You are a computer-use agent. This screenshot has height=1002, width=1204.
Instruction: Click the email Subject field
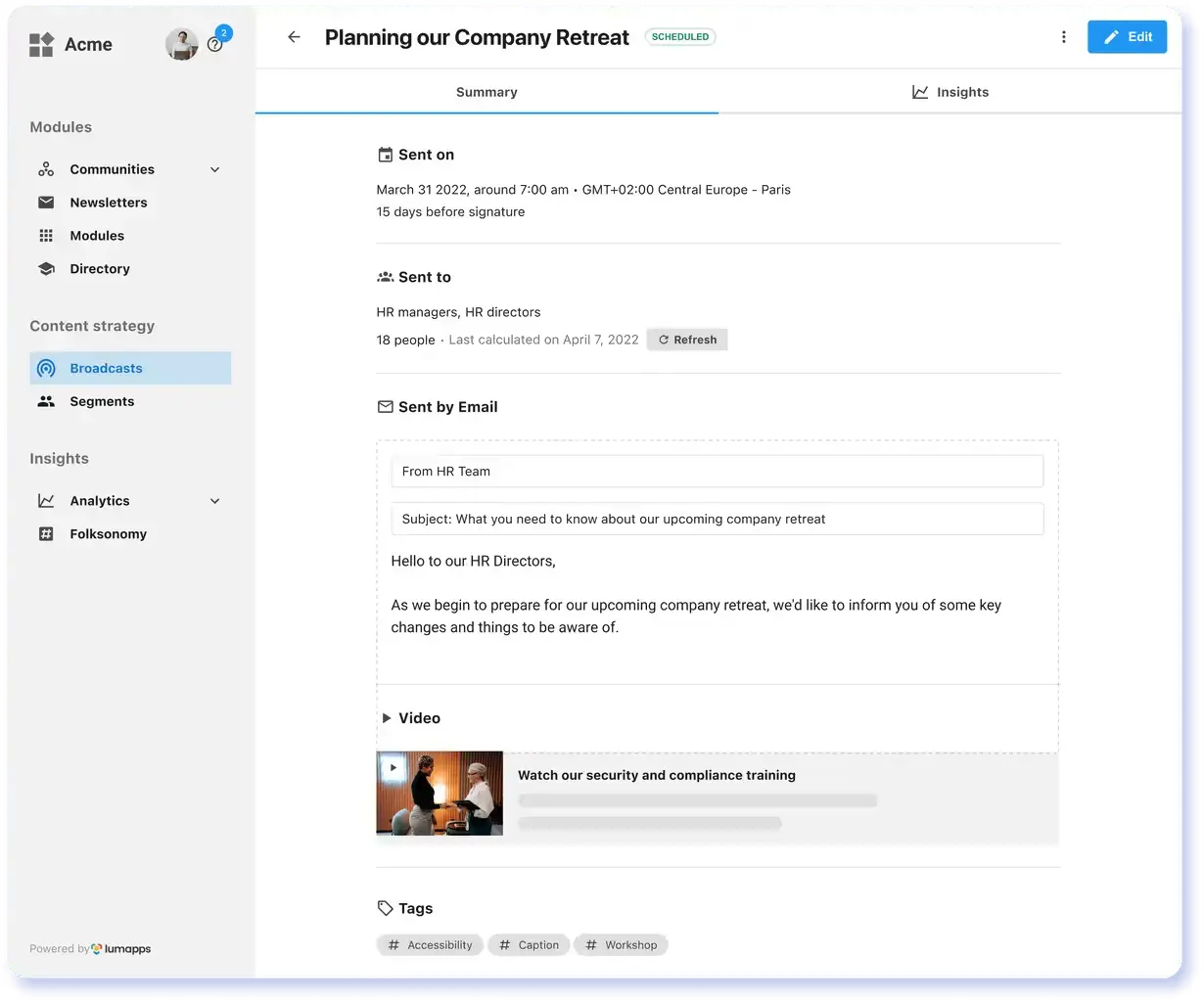click(718, 520)
